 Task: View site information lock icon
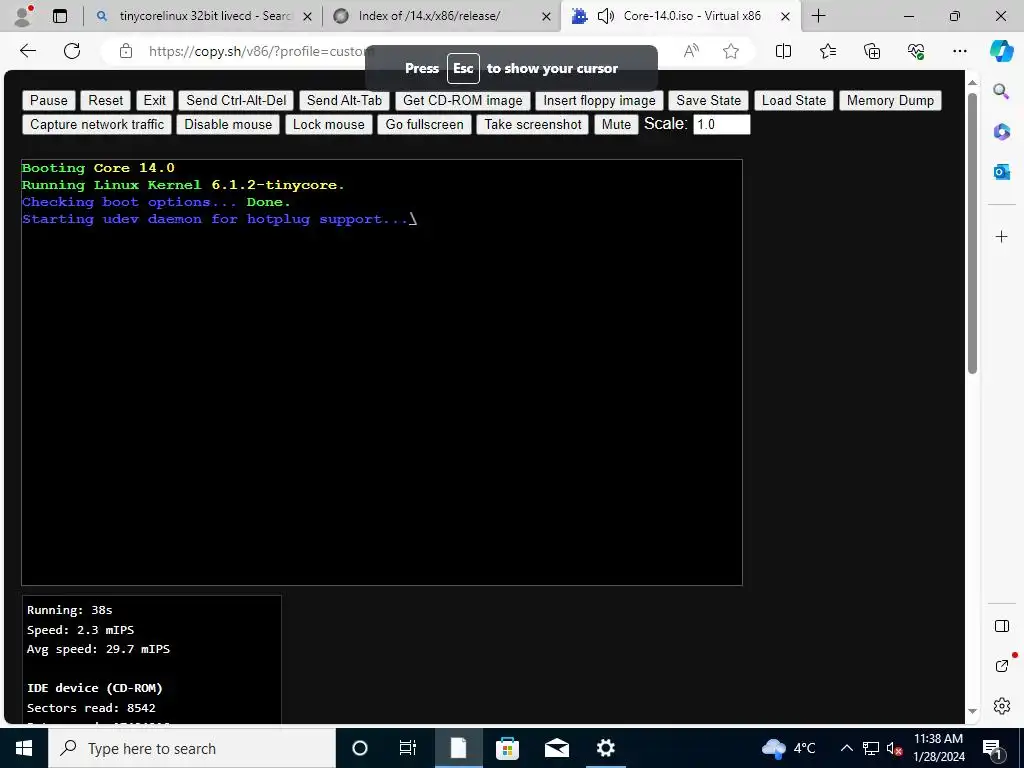coord(125,51)
